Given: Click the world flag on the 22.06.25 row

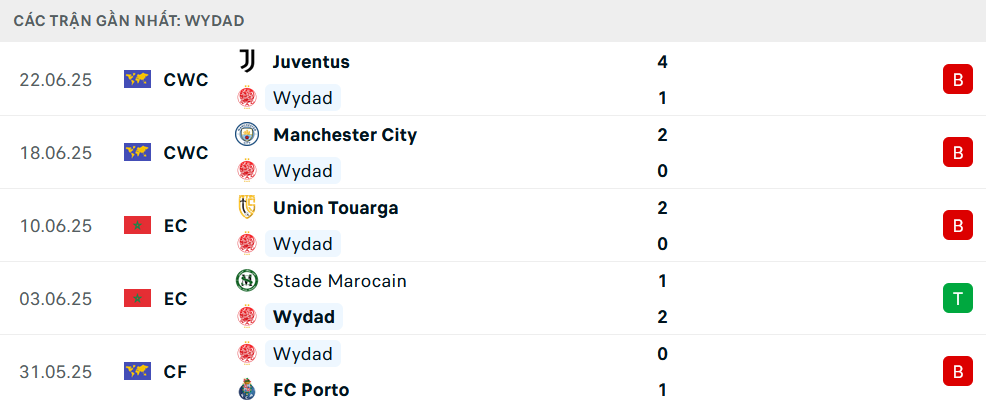Looking at the screenshot, I should point(137,80).
